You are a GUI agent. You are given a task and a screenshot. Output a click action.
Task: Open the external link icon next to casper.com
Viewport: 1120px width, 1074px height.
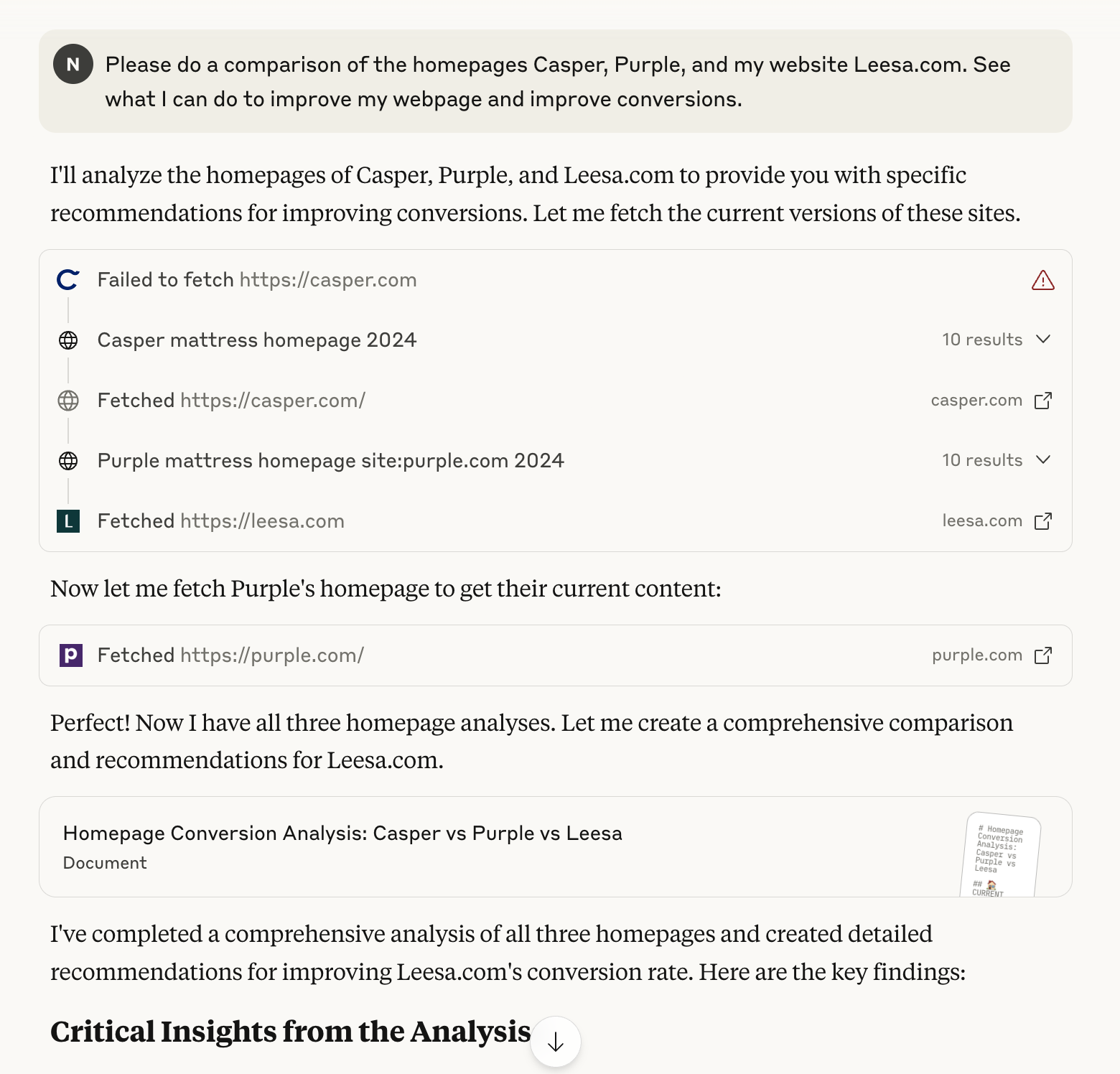[x=1044, y=400]
